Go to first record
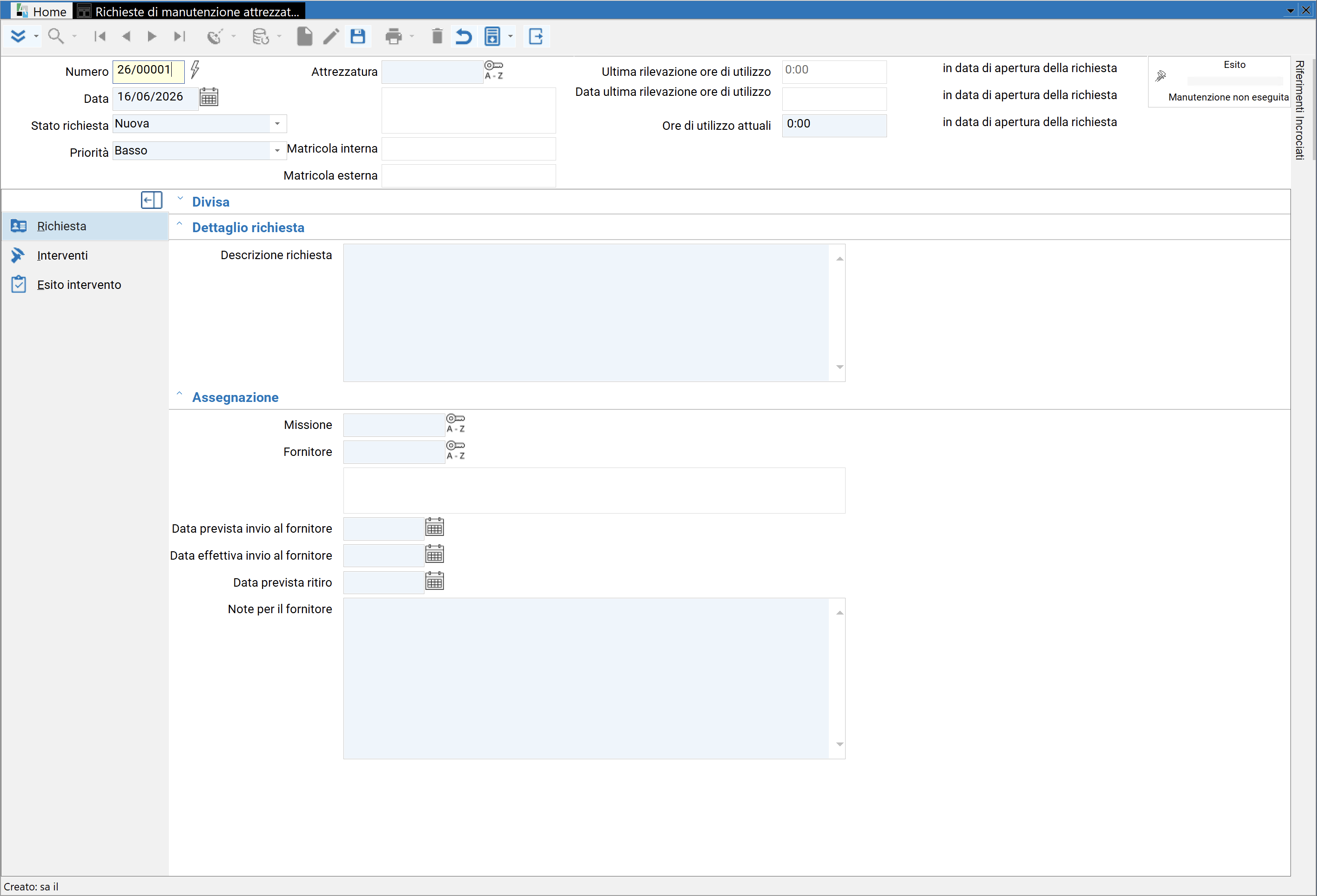Viewport: 1317px width, 896px height. pos(100,36)
